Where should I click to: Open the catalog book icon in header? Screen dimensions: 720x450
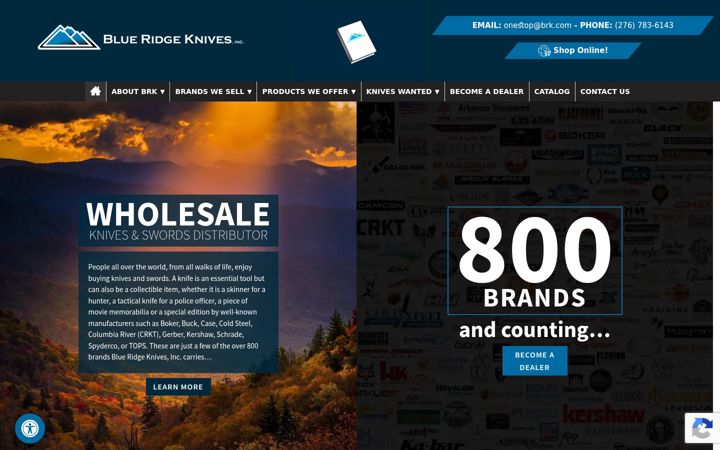point(356,41)
